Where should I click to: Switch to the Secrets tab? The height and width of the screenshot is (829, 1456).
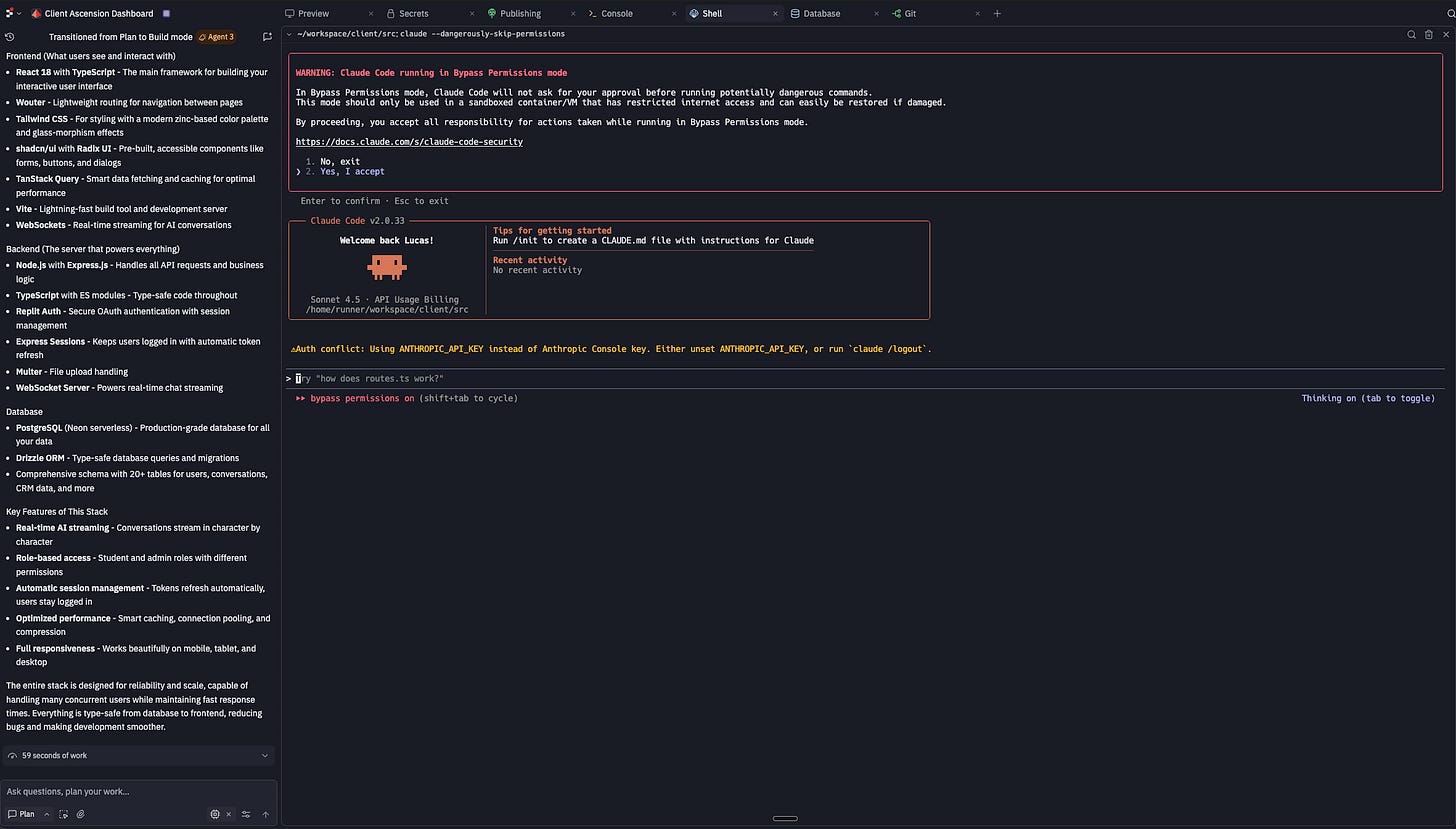[x=414, y=14]
